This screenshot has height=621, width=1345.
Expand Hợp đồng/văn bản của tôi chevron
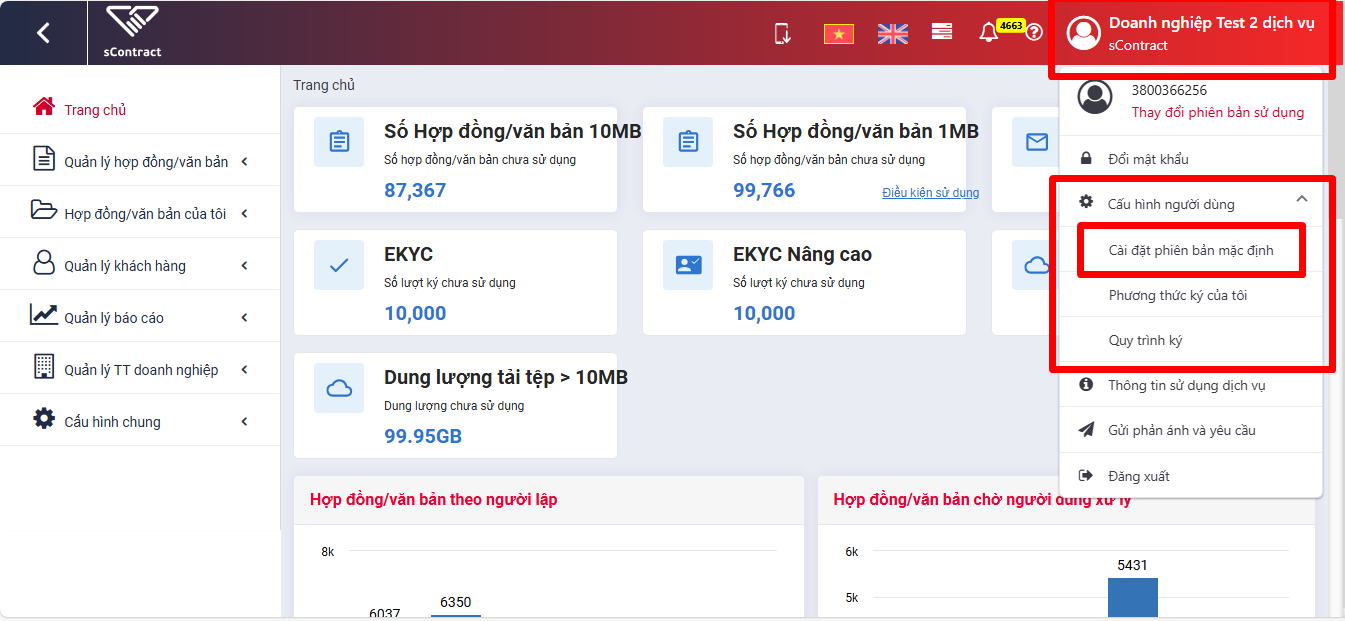click(244, 214)
